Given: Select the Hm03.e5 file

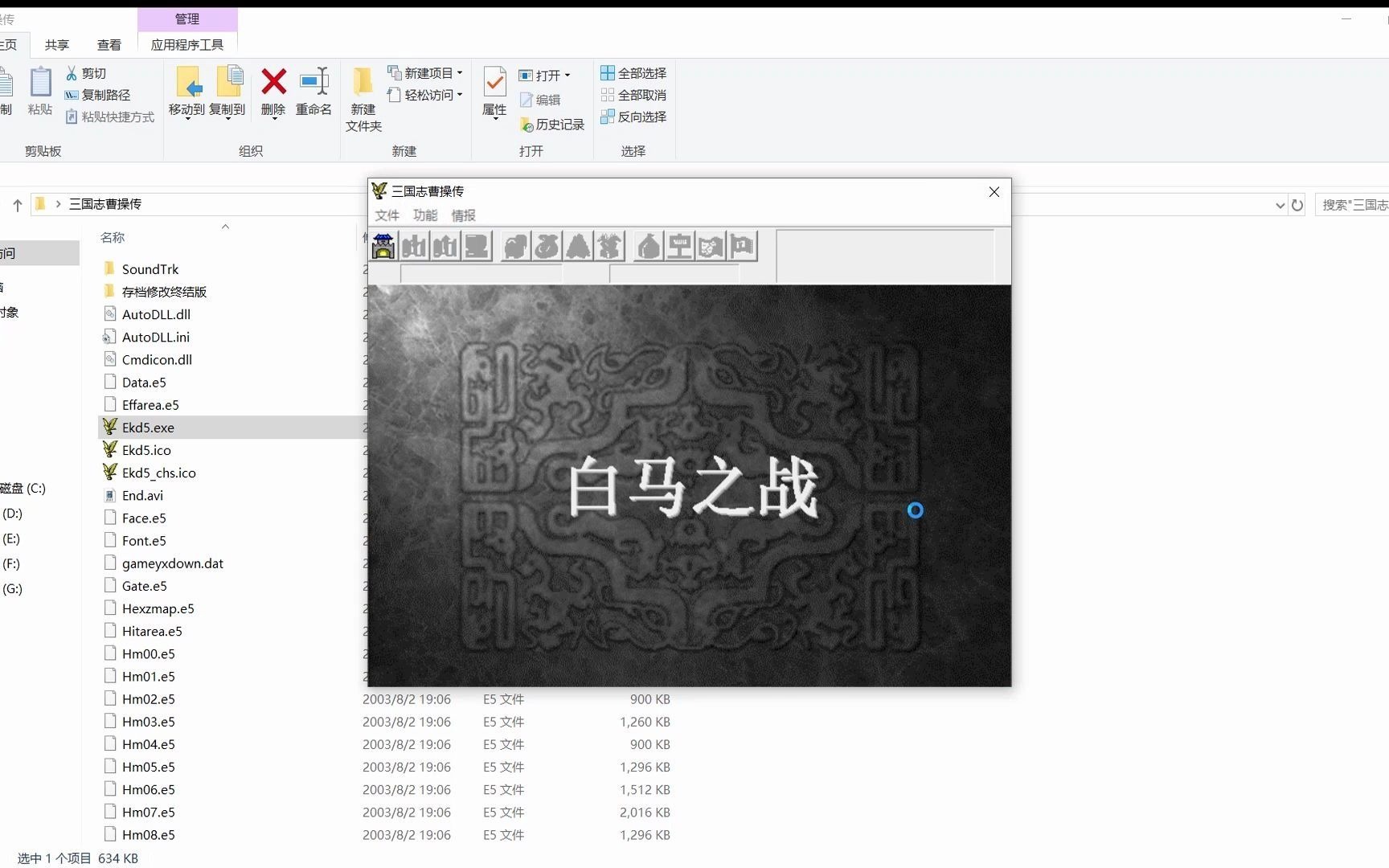Looking at the screenshot, I should [149, 722].
